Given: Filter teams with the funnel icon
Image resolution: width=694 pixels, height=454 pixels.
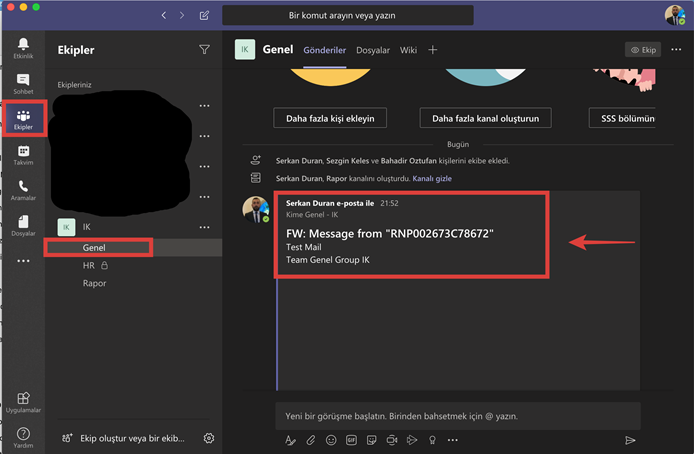Looking at the screenshot, I should 204,50.
